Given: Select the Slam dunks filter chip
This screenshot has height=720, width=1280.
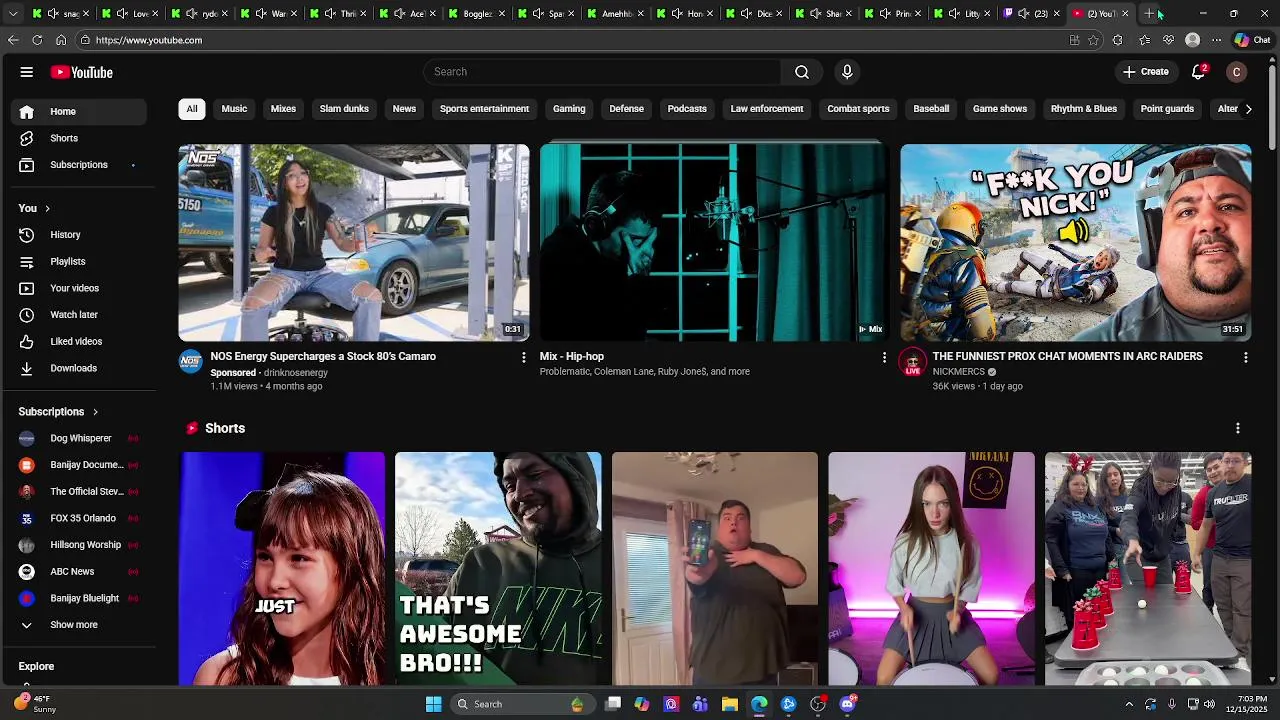Looking at the screenshot, I should tap(344, 109).
